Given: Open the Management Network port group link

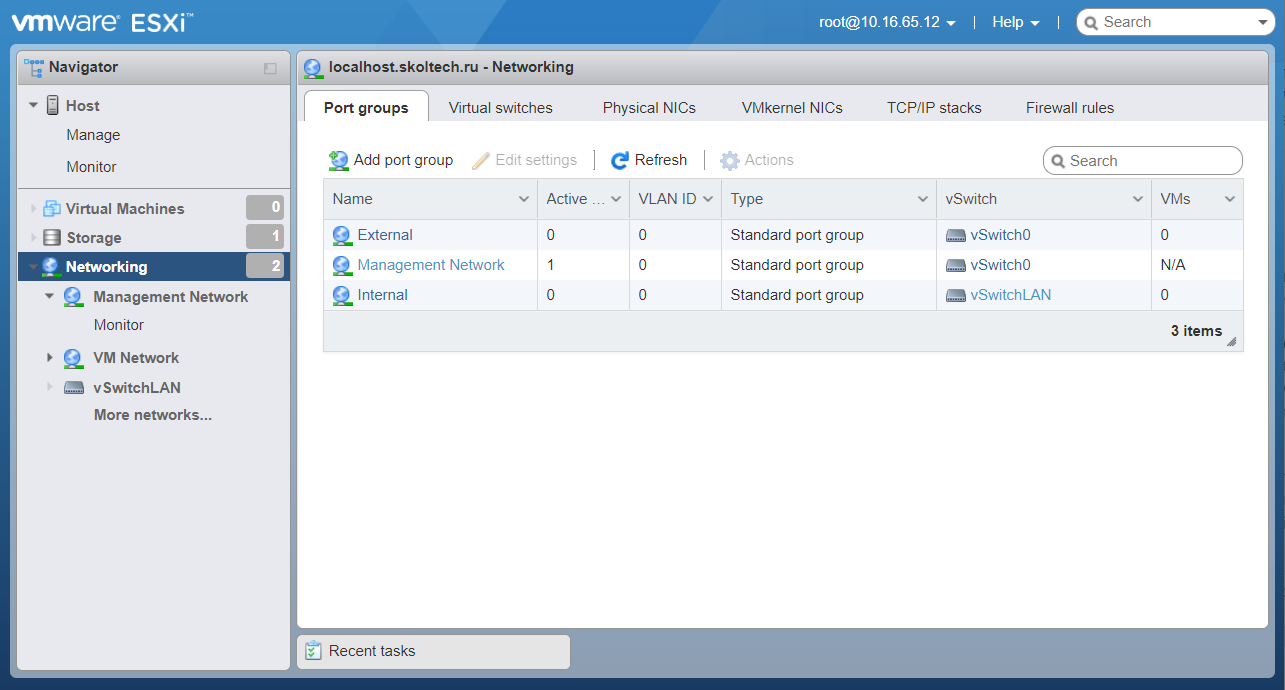Looking at the screenshot, I should (431, 265).
